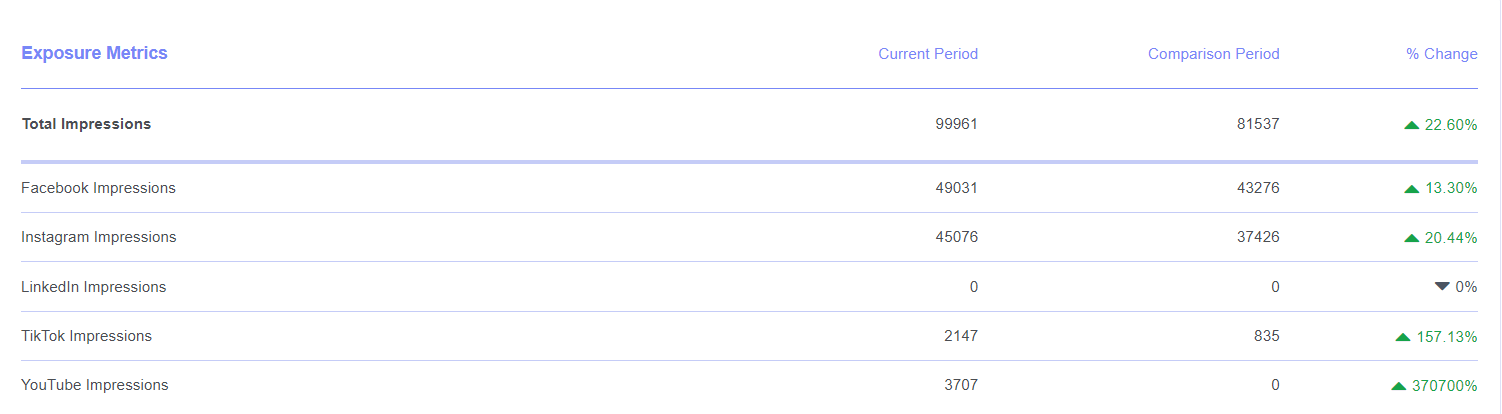Screen dimensions: 1502x414
Task: Select the Instagram Impressions row label
Action: pos(98,237)
